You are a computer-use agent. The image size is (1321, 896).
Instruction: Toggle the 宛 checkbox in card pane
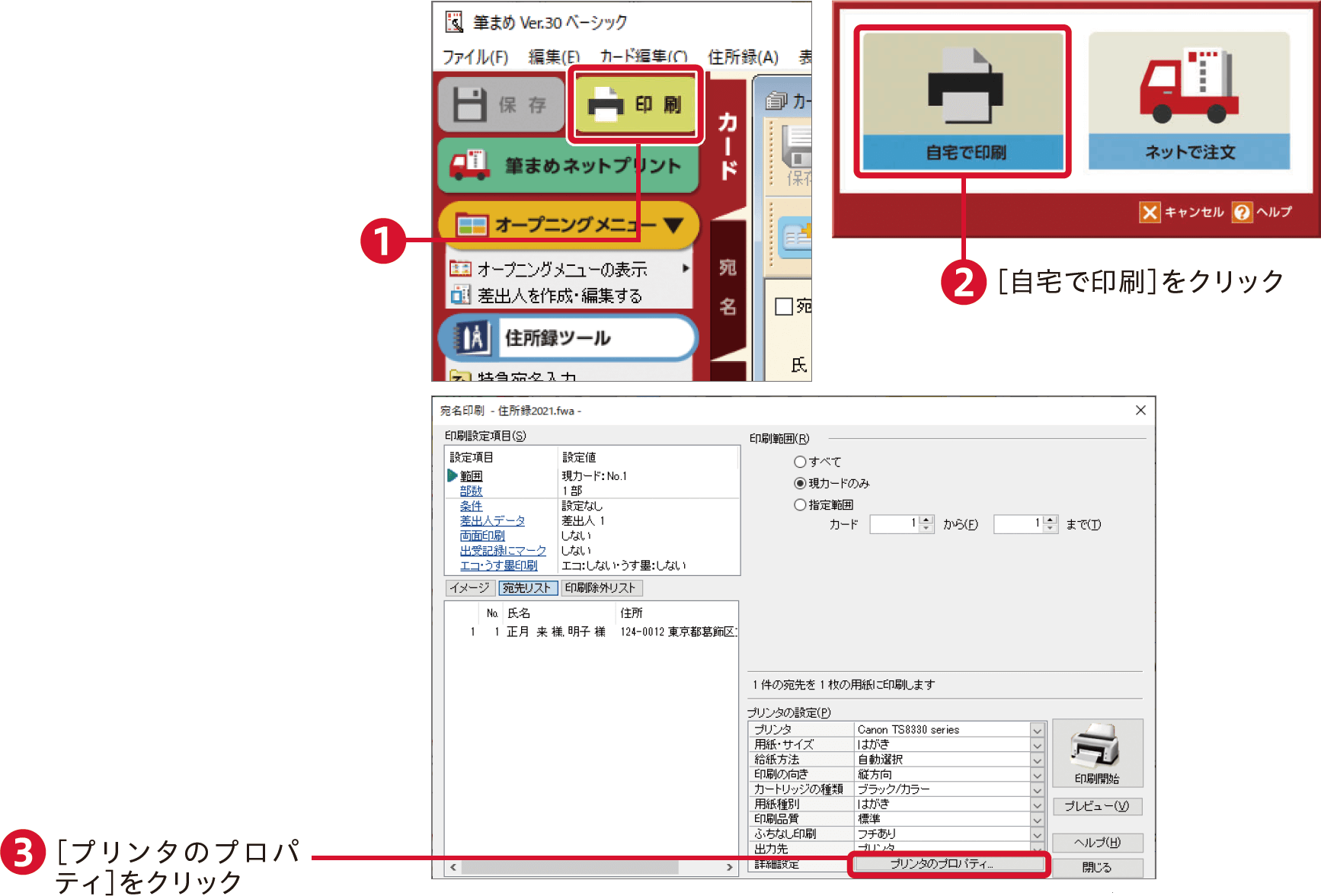784,306
